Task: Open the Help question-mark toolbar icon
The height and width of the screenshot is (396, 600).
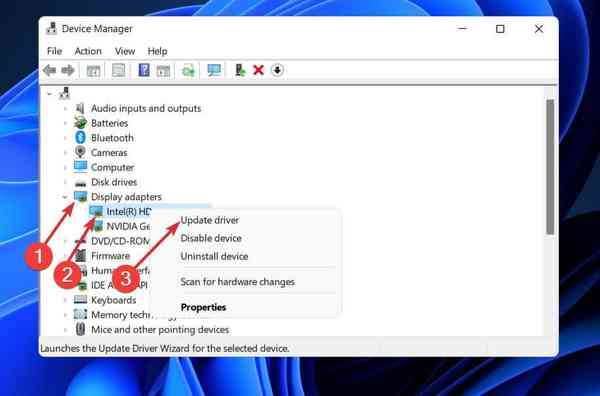Action: pos(144,70)
